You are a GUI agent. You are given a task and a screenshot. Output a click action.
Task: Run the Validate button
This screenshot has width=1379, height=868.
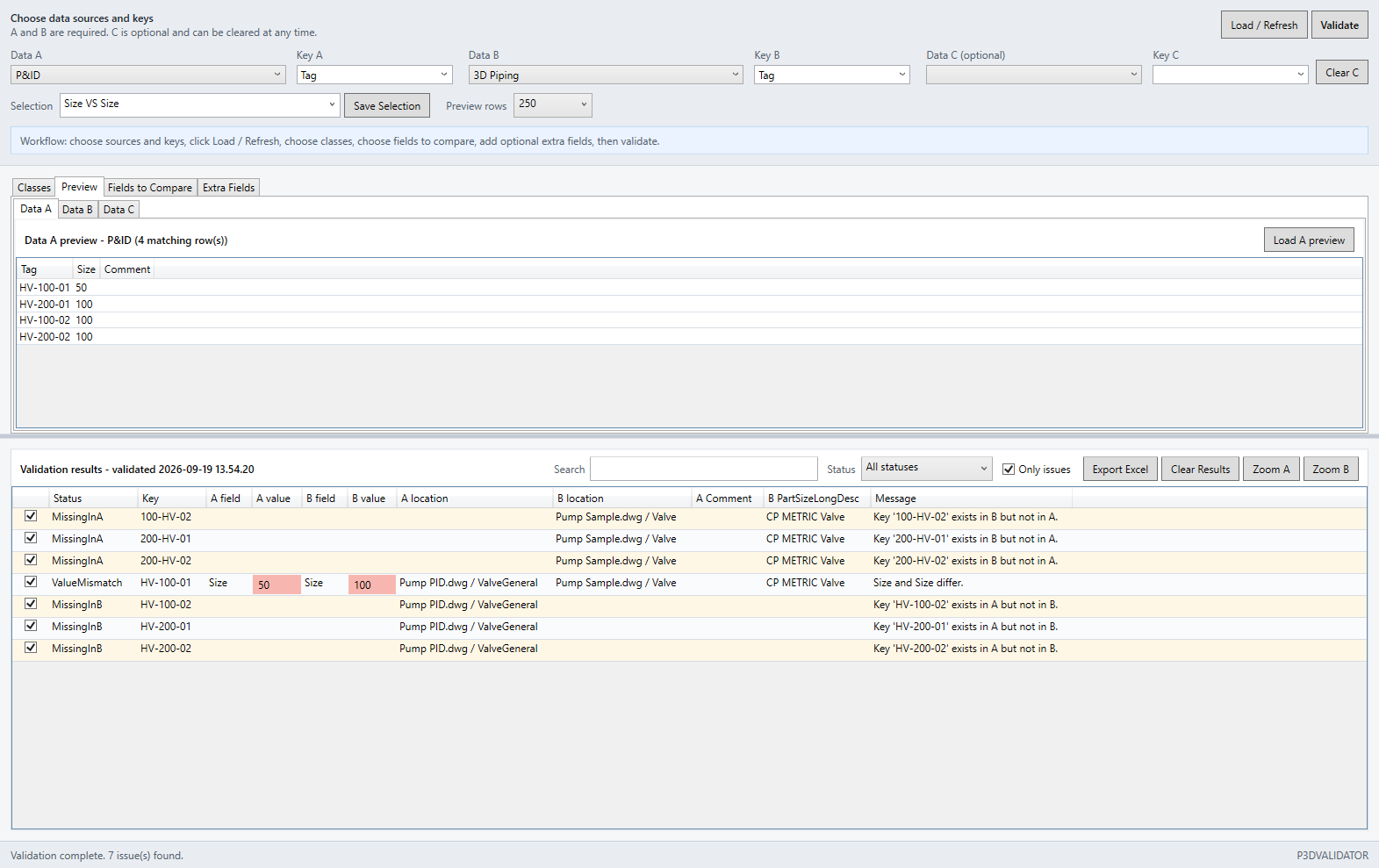[1339, 25]
